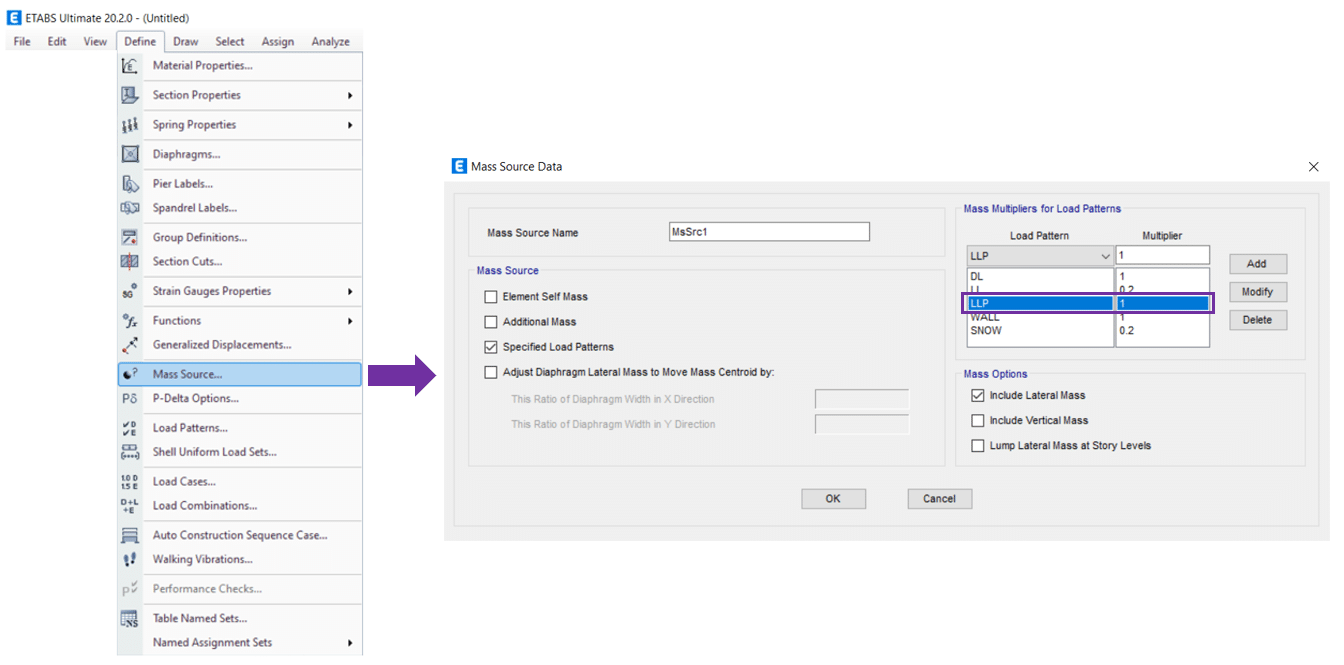Enable the Include Vertical Mass checkbox
The height and width of the screenshot is (665, 1344).
(978, 420)
